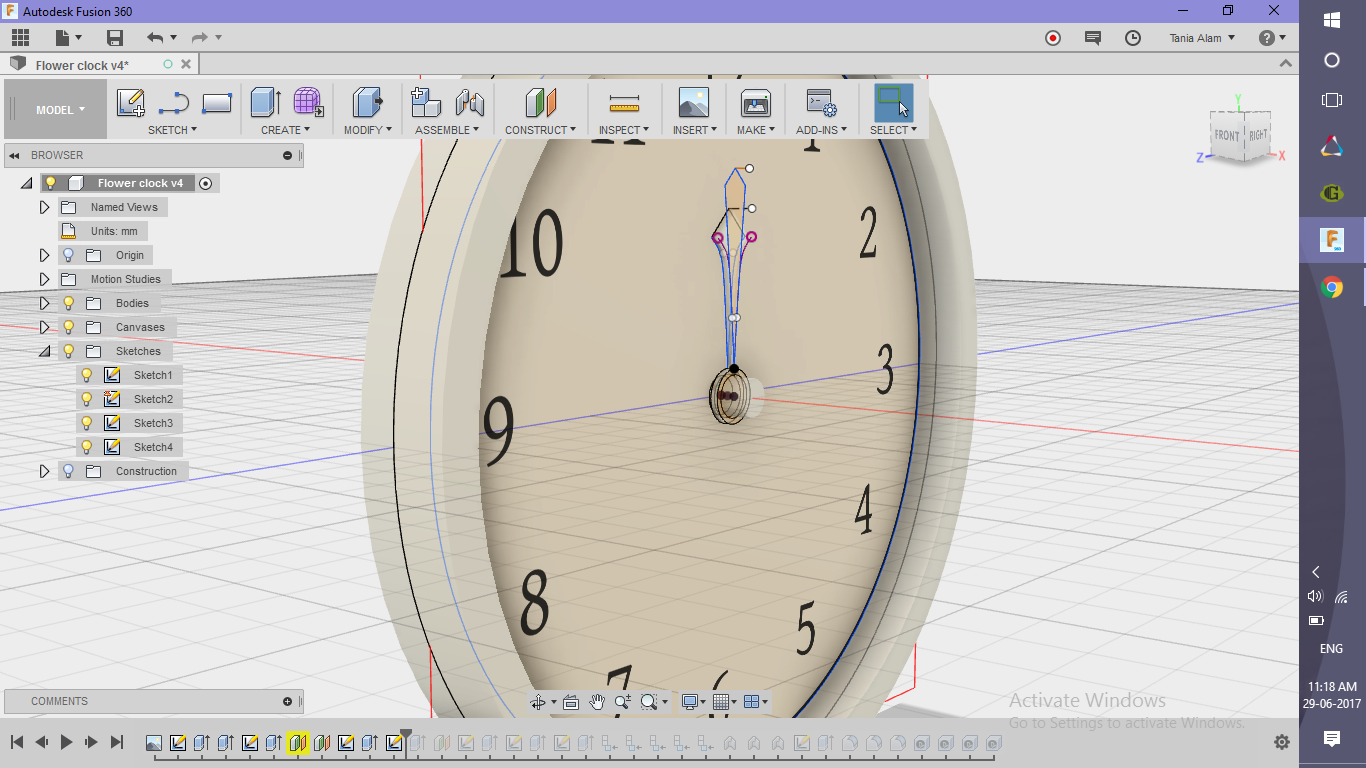1366x768 pixels.
Task: Select the sketch Line tool
Action: 174,103
